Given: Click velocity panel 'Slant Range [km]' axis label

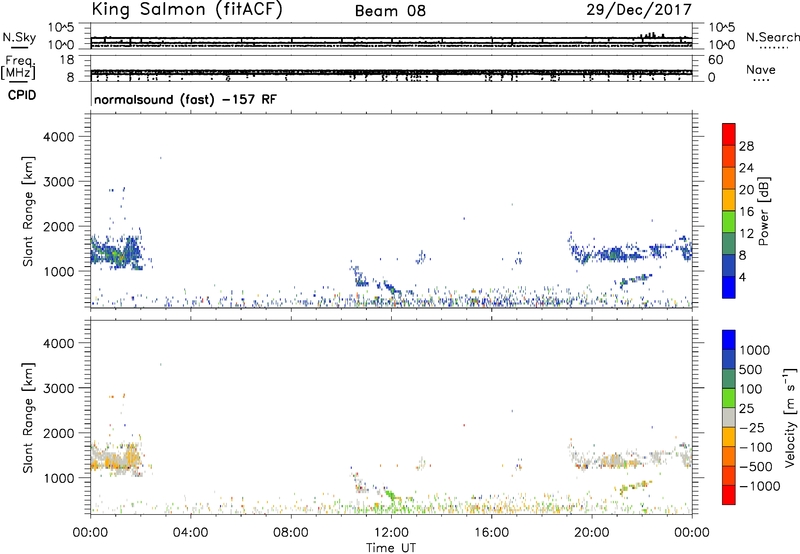Looking at the screenshot, I should pyautogui.click(x=28, y=418).
